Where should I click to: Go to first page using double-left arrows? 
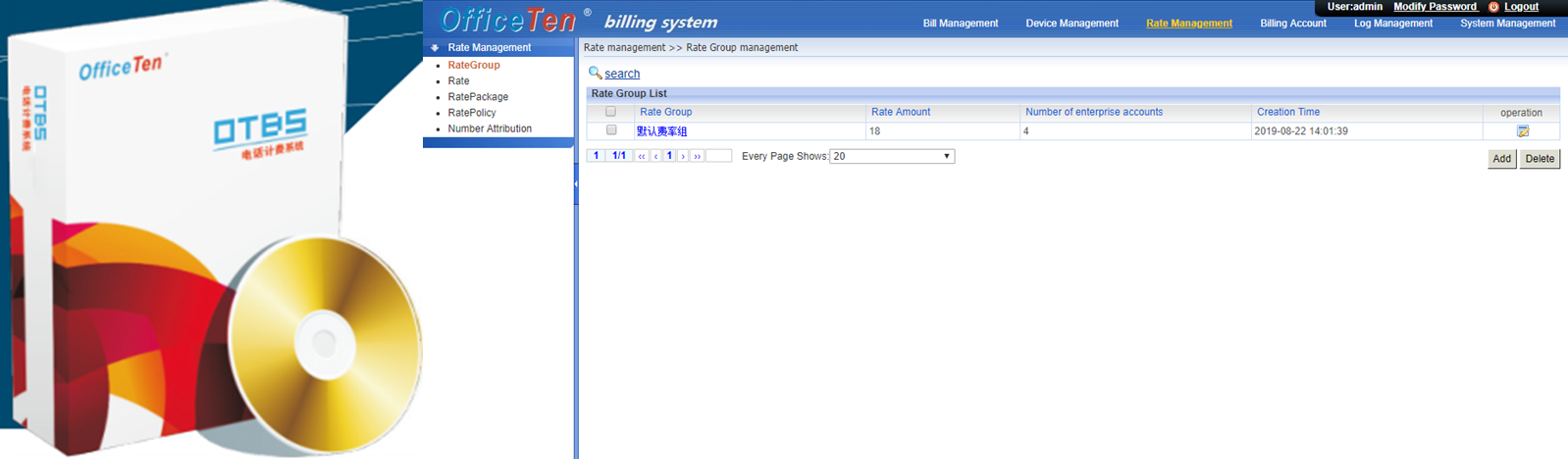point(642,156)
